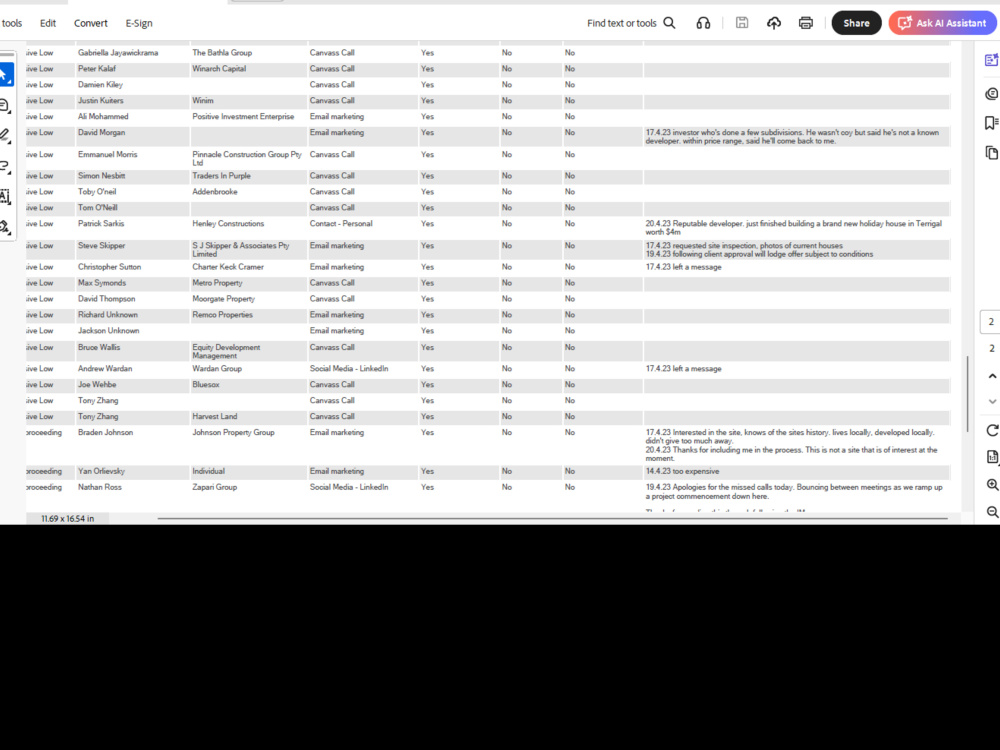
Task: Select the Bluesox company cell
Action: point(205,385)
